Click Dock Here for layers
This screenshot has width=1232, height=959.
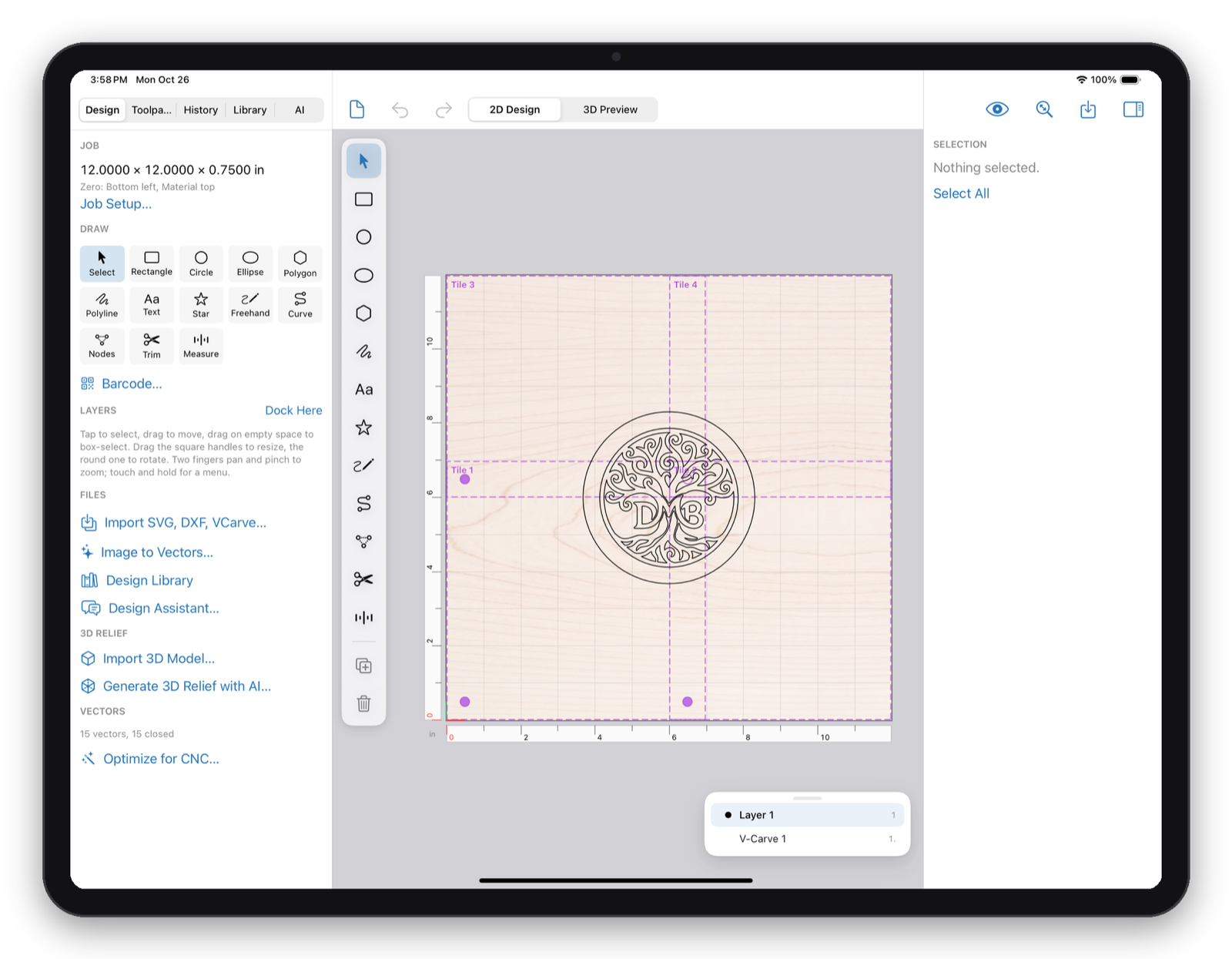coord(293,411)
